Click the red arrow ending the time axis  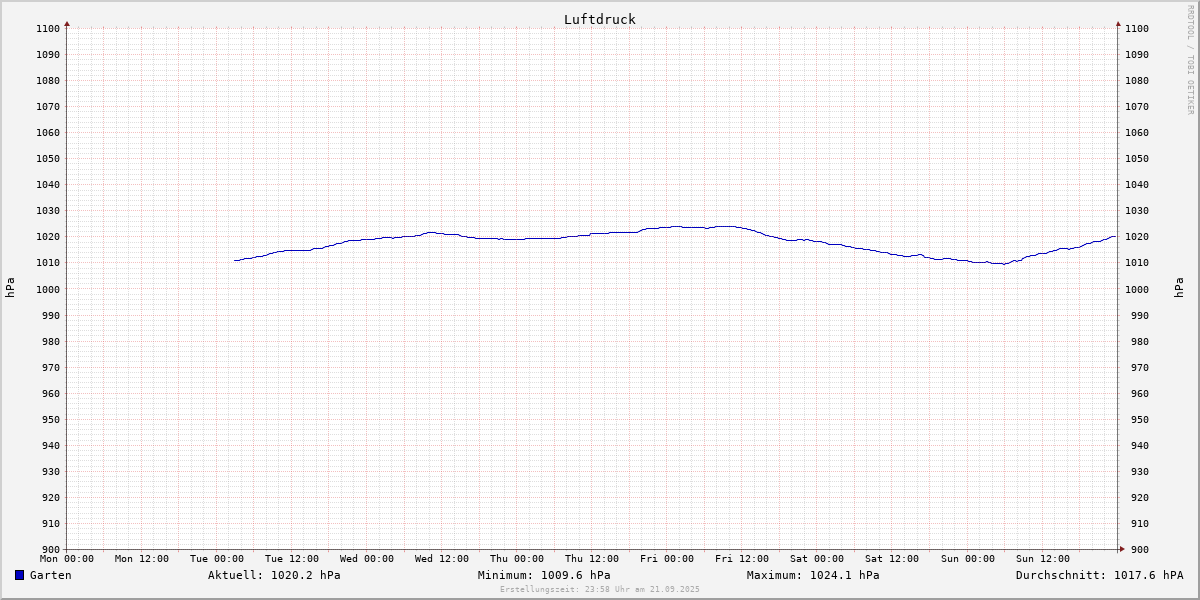click(x=1122, y=548)
